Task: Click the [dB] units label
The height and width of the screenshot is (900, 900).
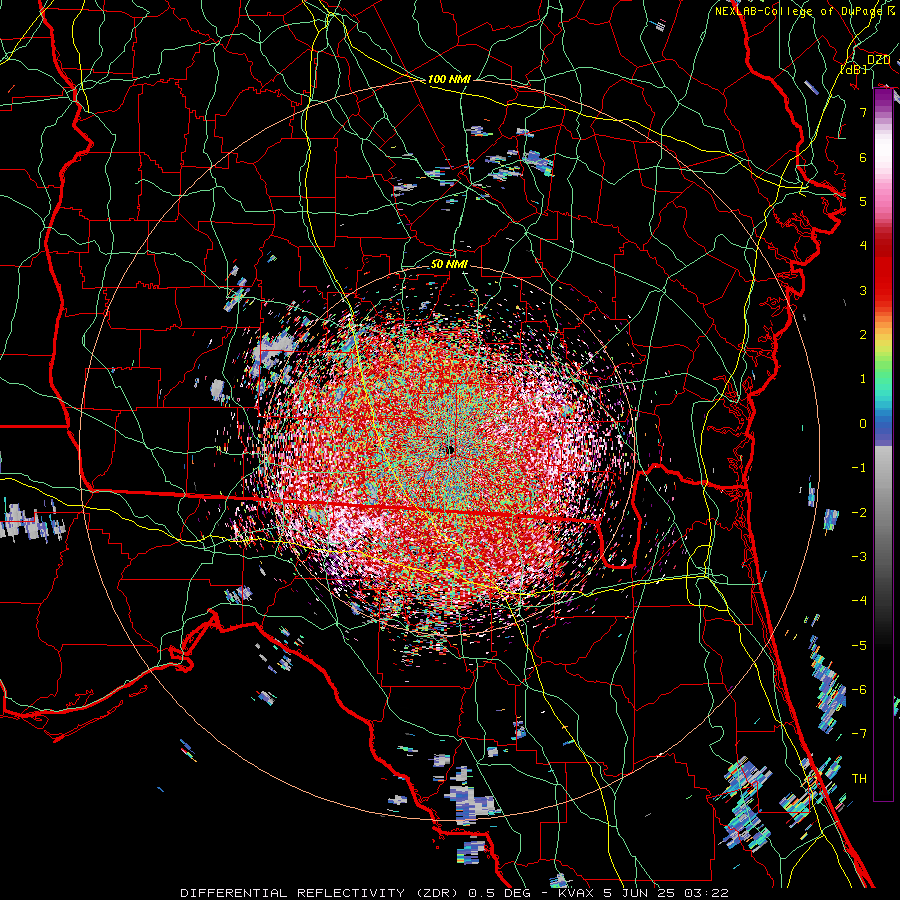Action: click(x=854, y=69)
